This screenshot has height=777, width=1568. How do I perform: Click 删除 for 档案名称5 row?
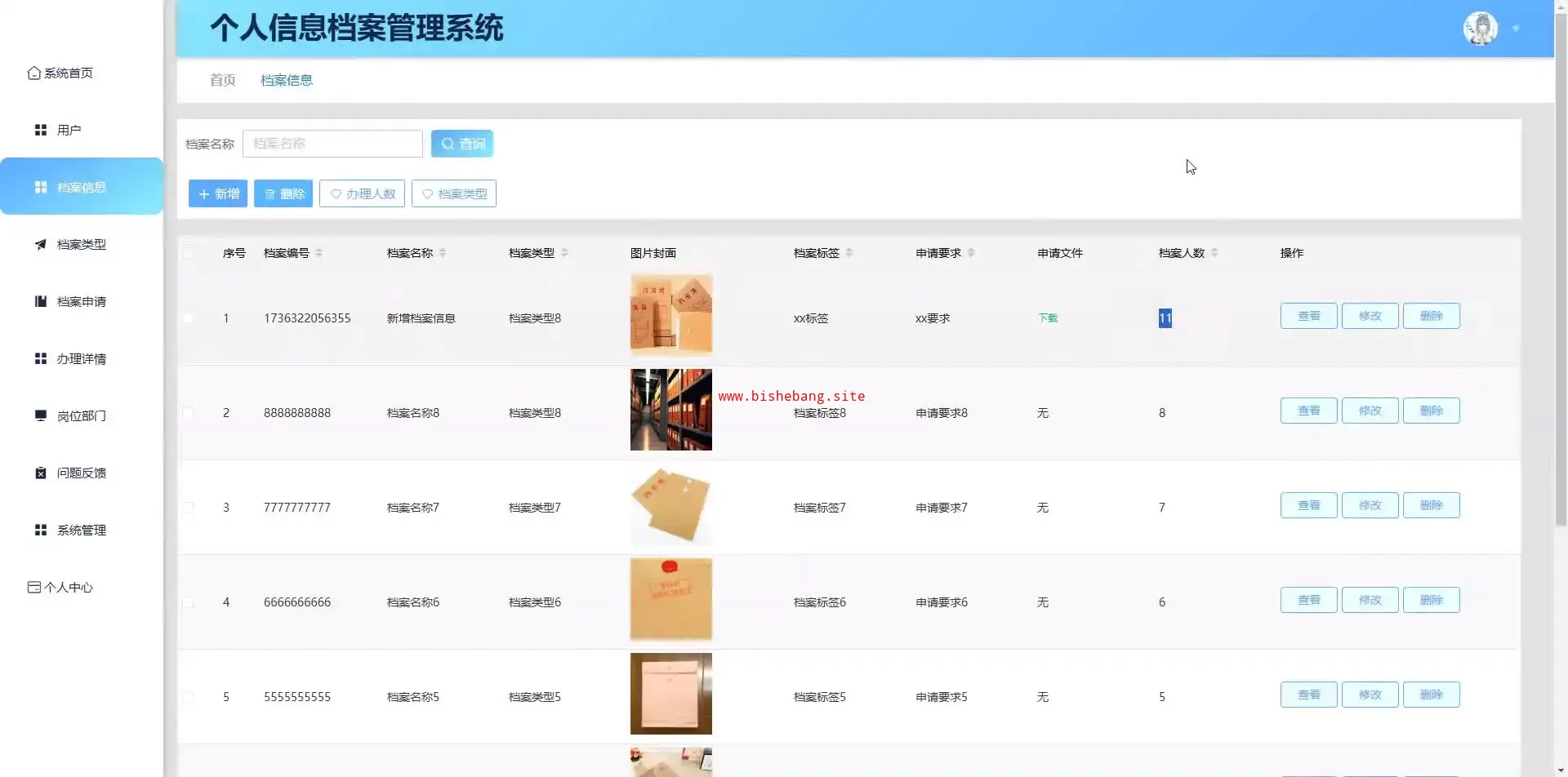click(x=1432, y=695)
